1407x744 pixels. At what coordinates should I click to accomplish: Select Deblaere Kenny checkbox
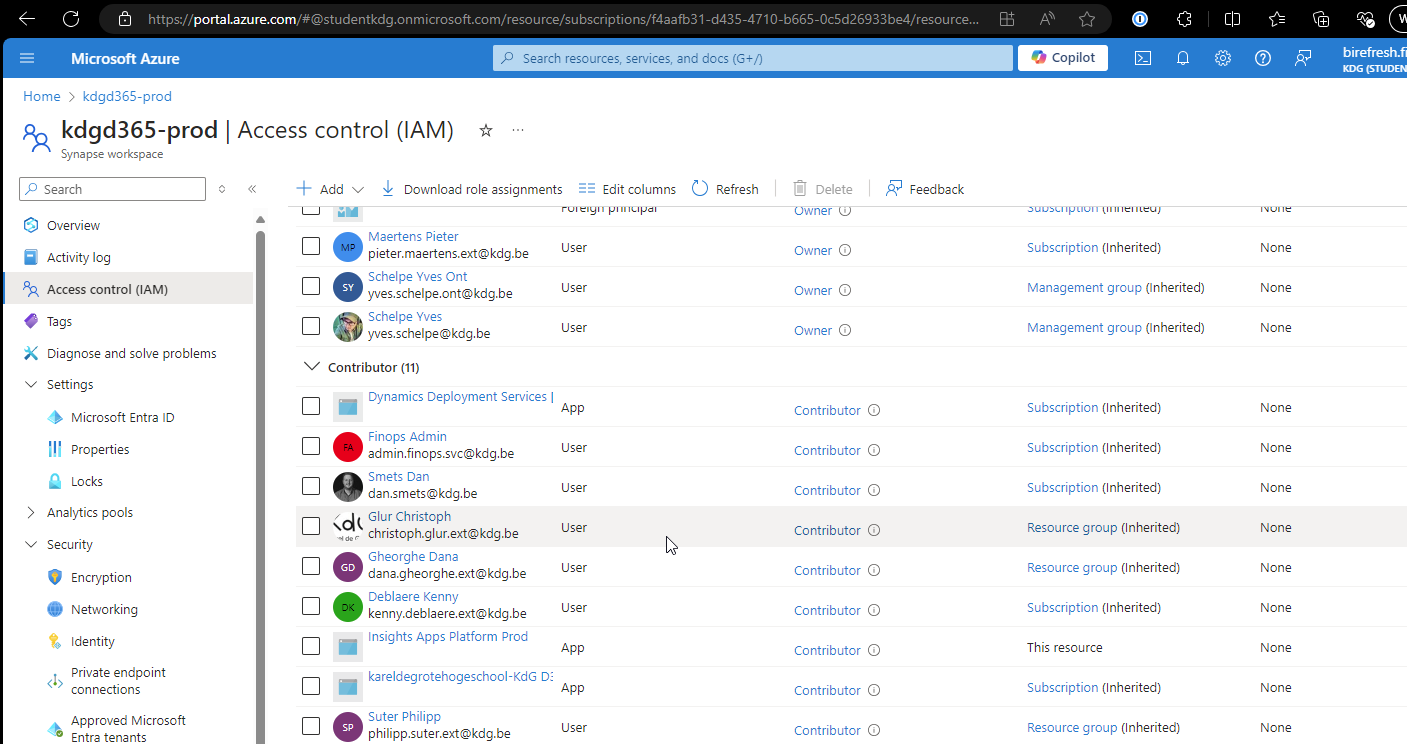point(311,606)
